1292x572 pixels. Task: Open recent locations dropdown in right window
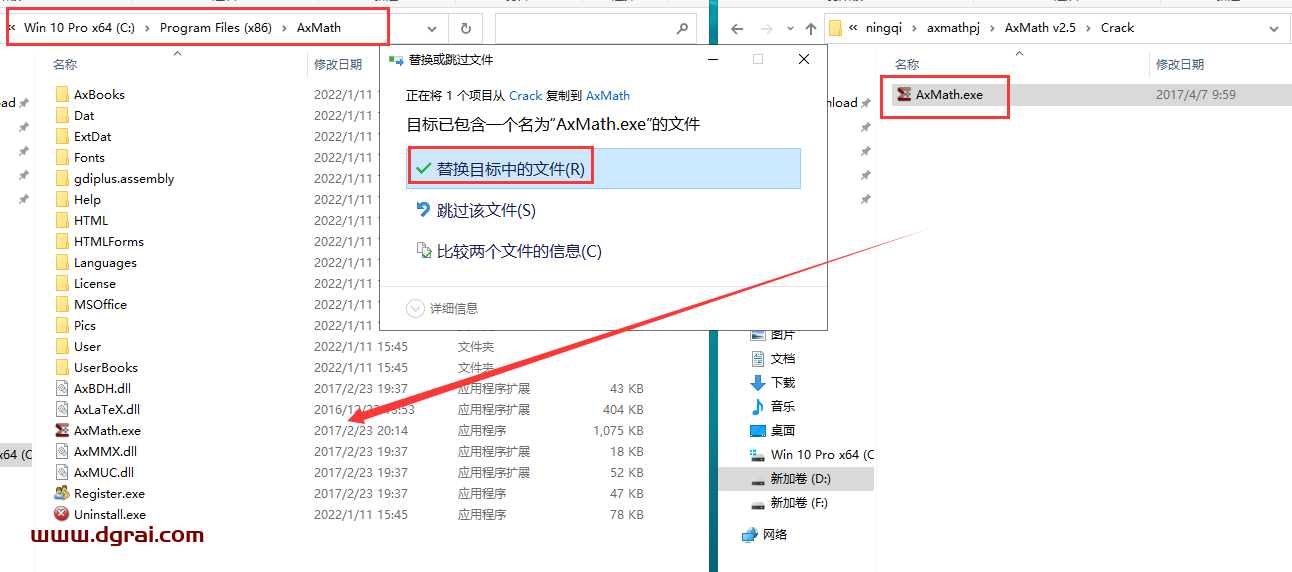tap(788, 29)
